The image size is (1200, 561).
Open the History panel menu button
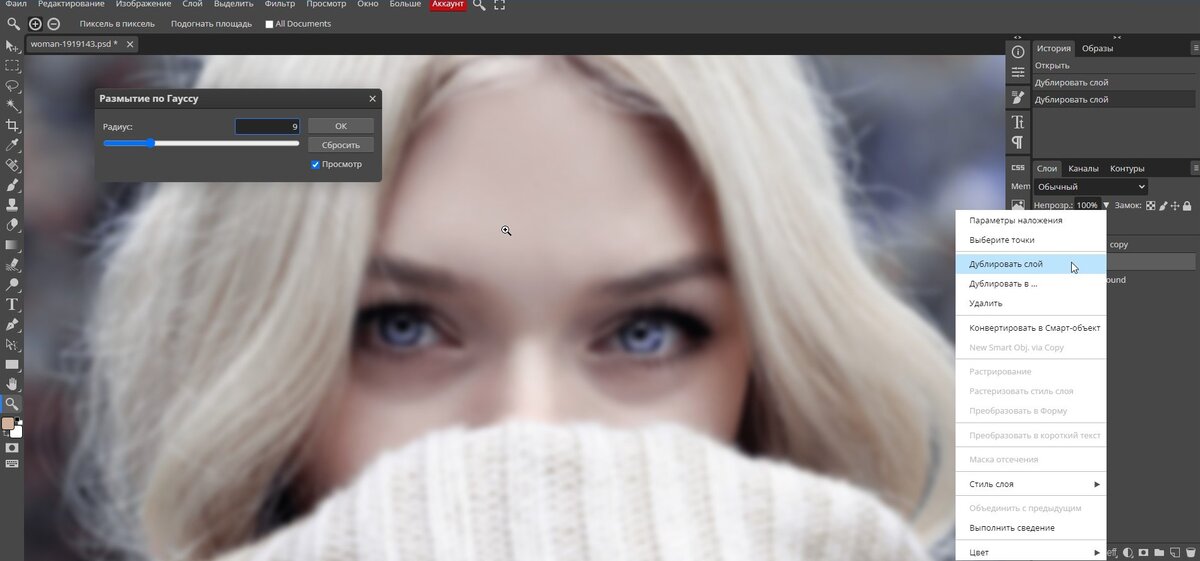point(1193,48)
